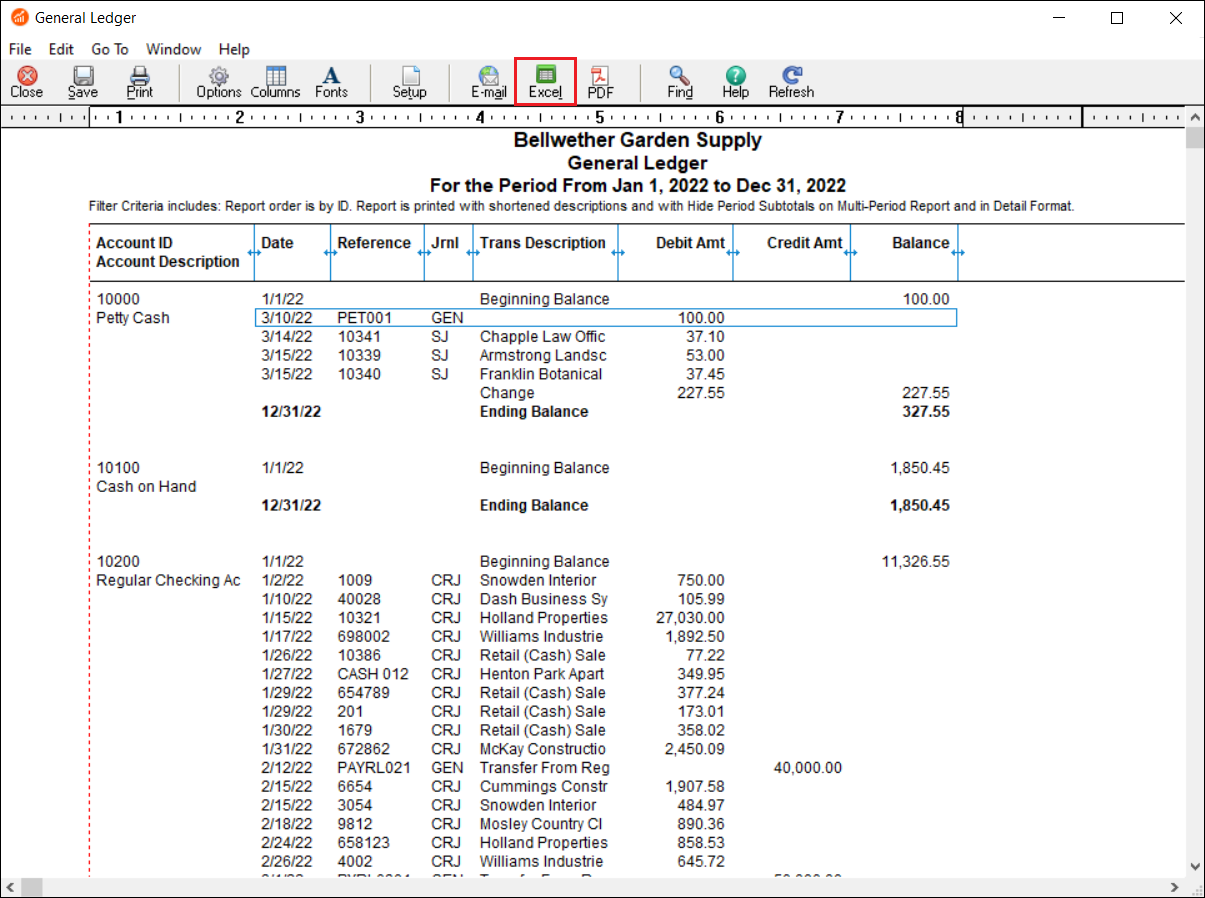Open the Window menu
The image size is (1205, 898).
[173, 49]
